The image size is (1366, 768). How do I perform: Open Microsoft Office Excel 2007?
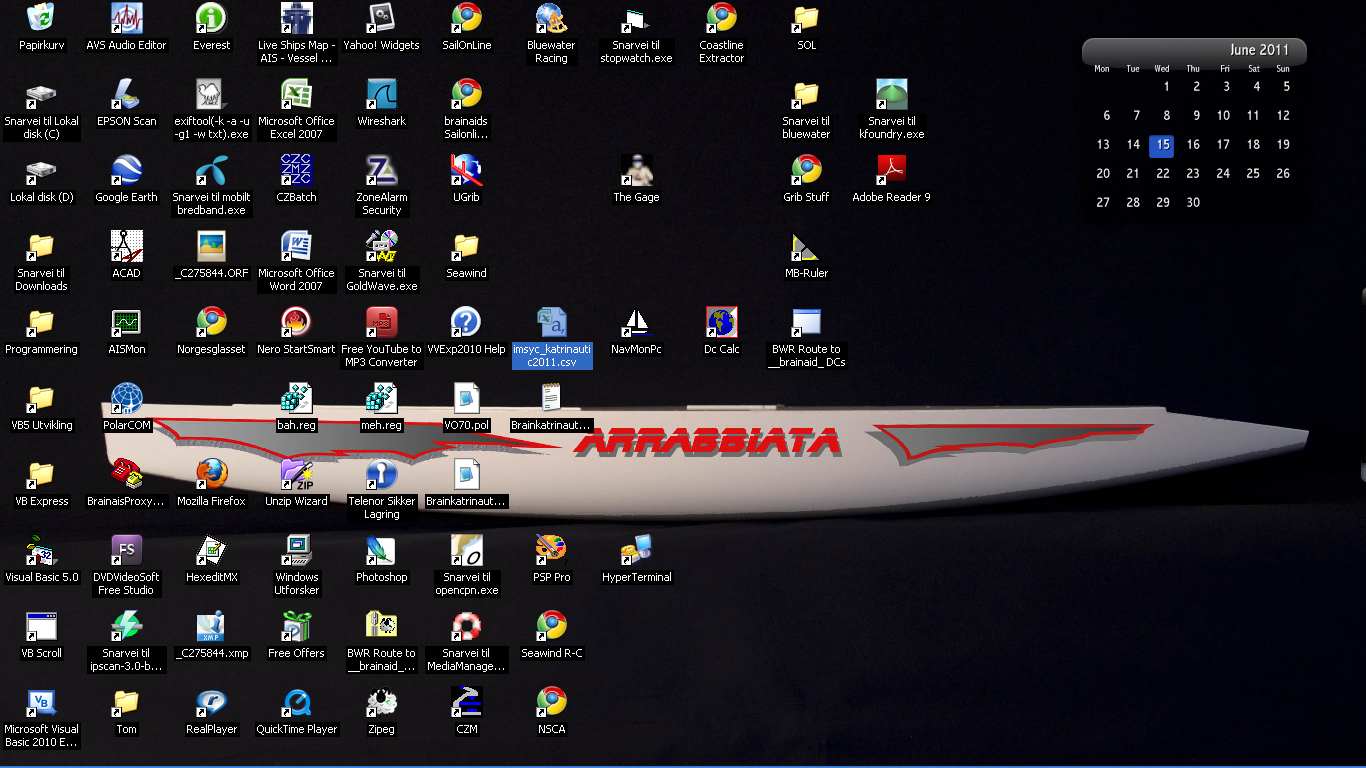click(296, 94)
